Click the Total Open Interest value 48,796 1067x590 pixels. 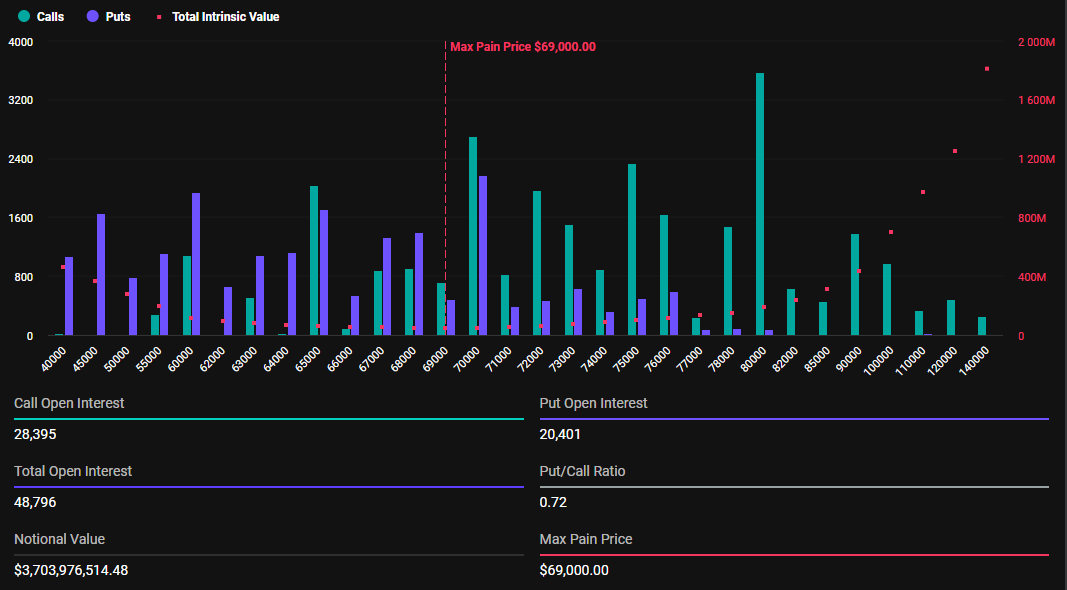[35, 502]
